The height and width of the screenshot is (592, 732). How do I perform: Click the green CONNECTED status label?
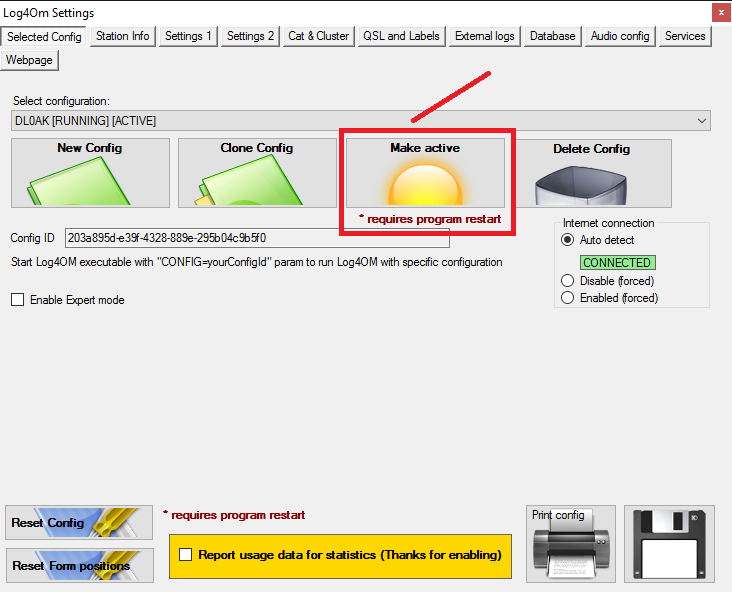618,262
